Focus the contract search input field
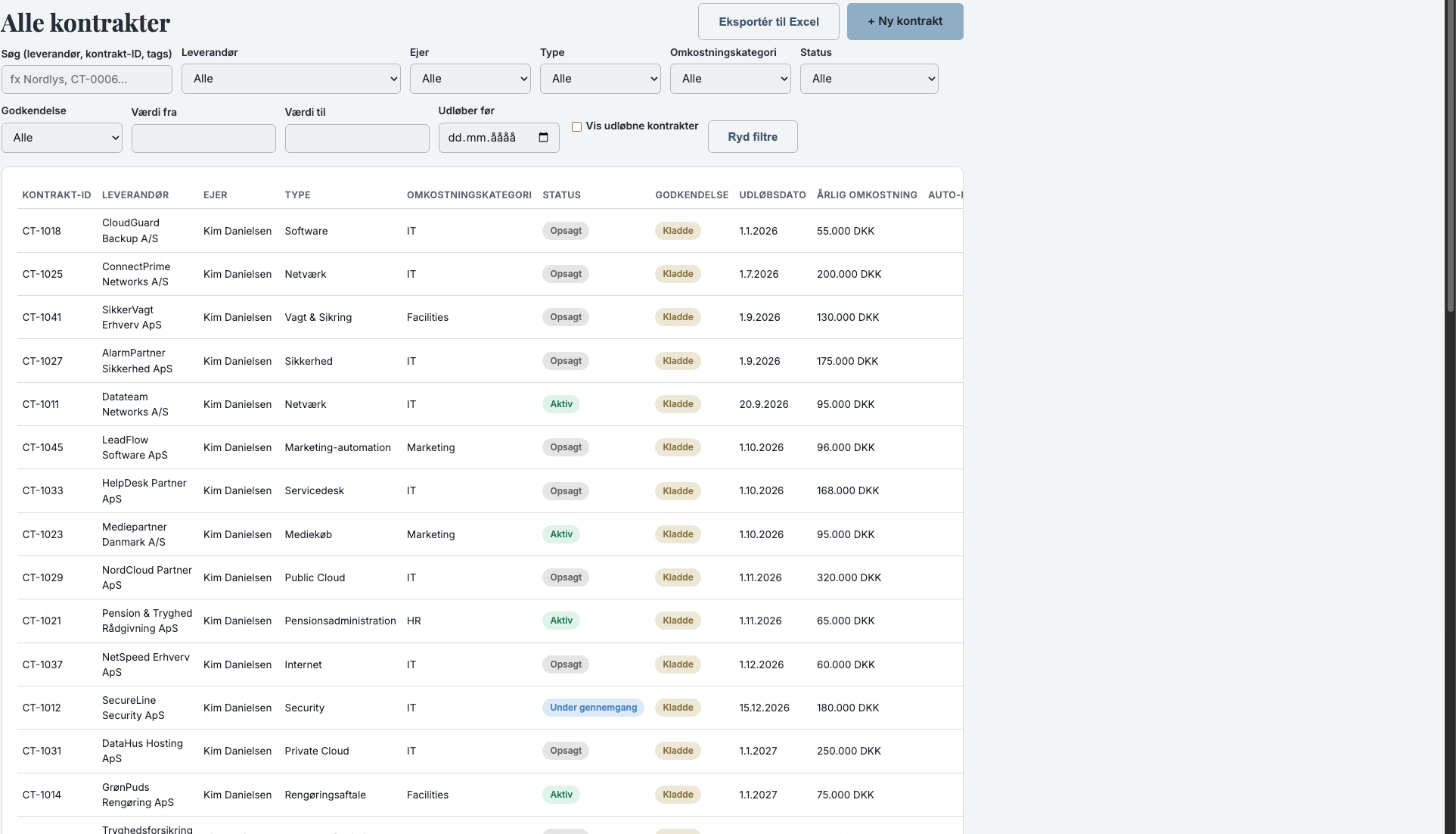Image resolution: width=1456 pixels, height=834 pixels. (x=87, y=79)
